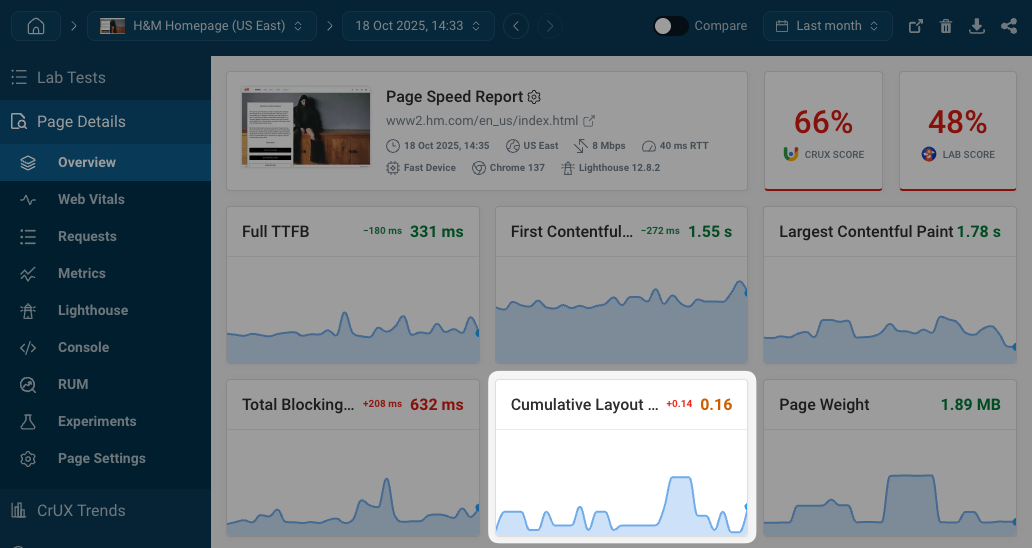Open the Full TTFB metric card
Viewport: 1032px width, 548px height.
coord(353,285)
